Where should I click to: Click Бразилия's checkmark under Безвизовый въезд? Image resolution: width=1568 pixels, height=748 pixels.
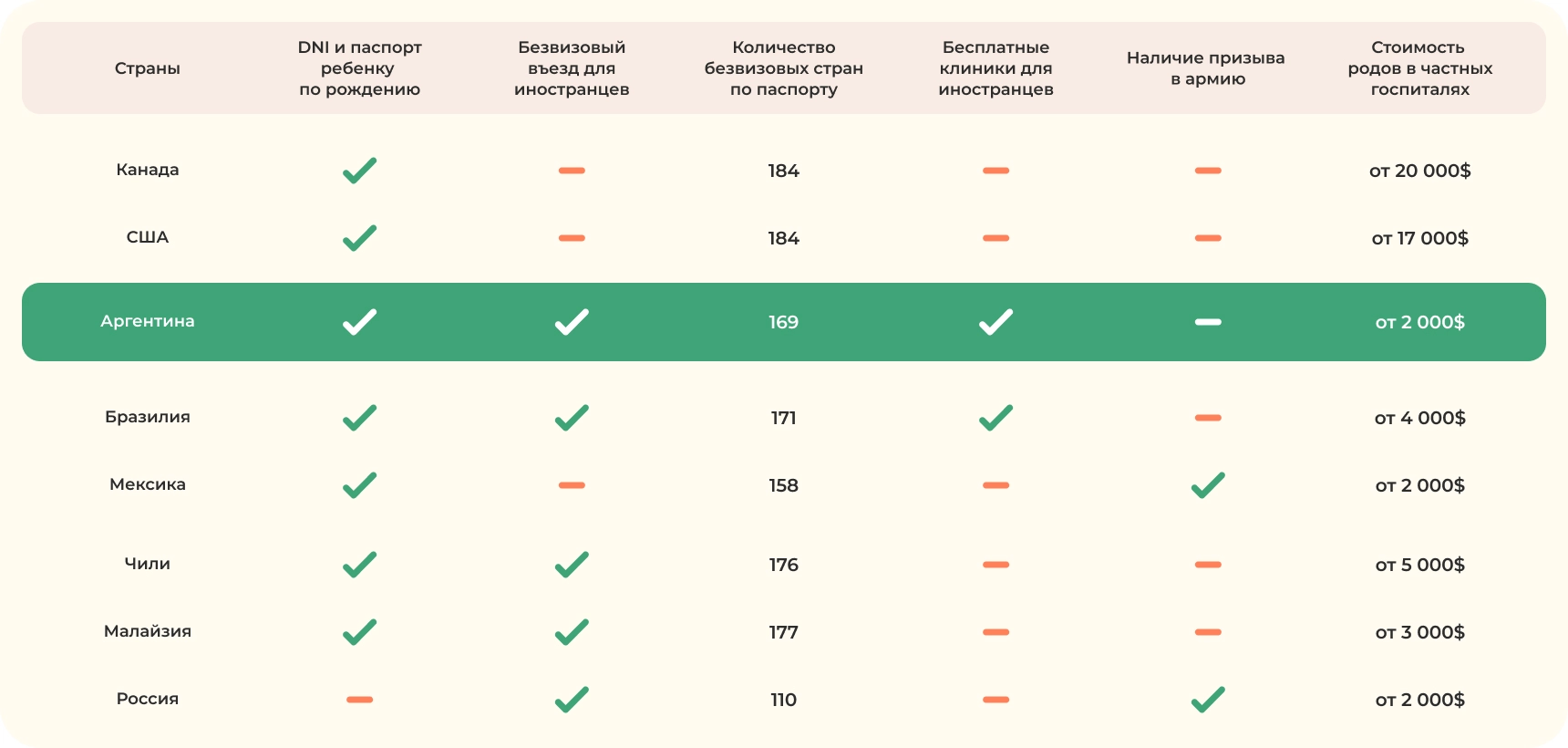point(572,418)
